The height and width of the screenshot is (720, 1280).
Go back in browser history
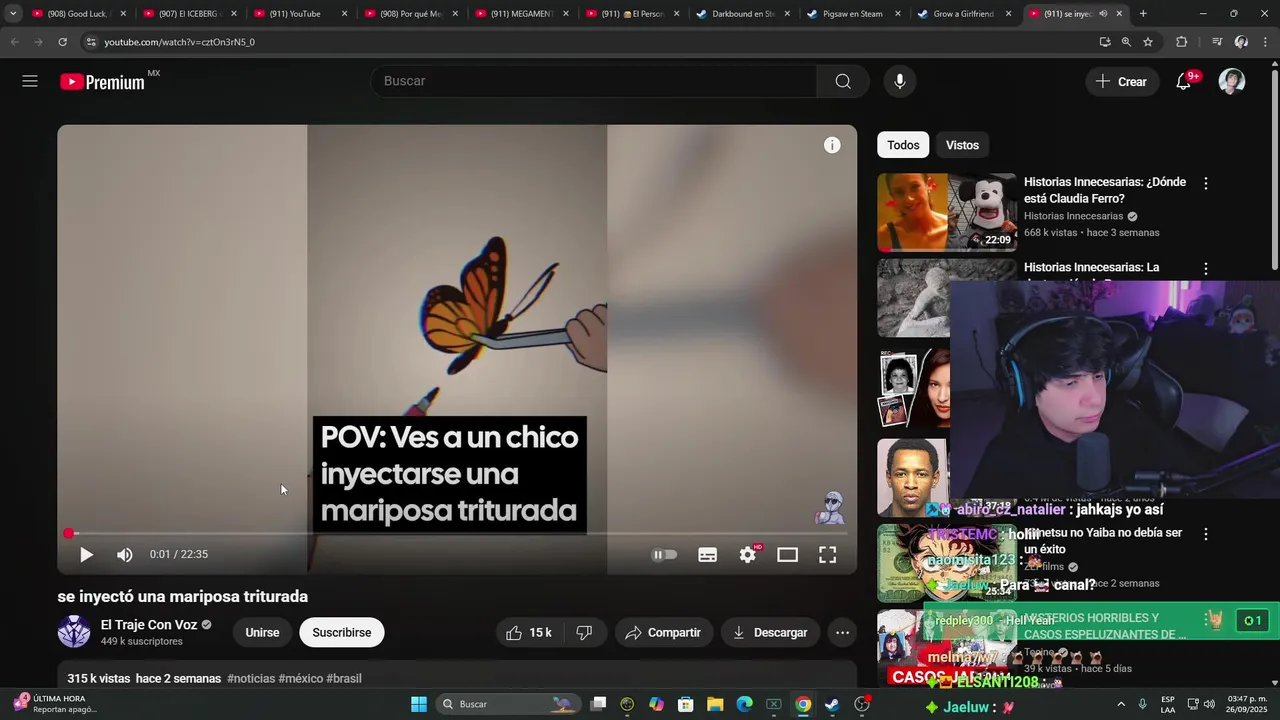tap(14, 42)
